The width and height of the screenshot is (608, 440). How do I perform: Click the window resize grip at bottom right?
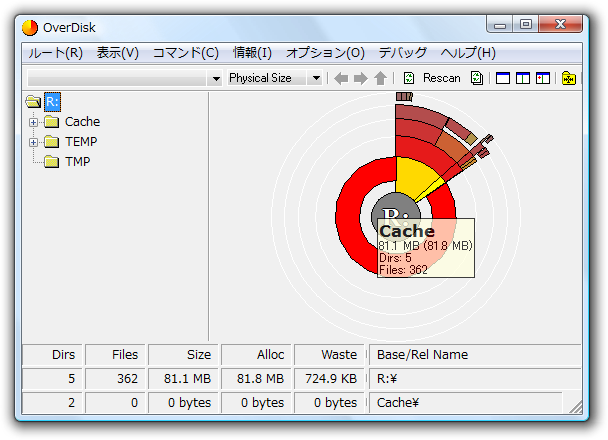point(576,407)
